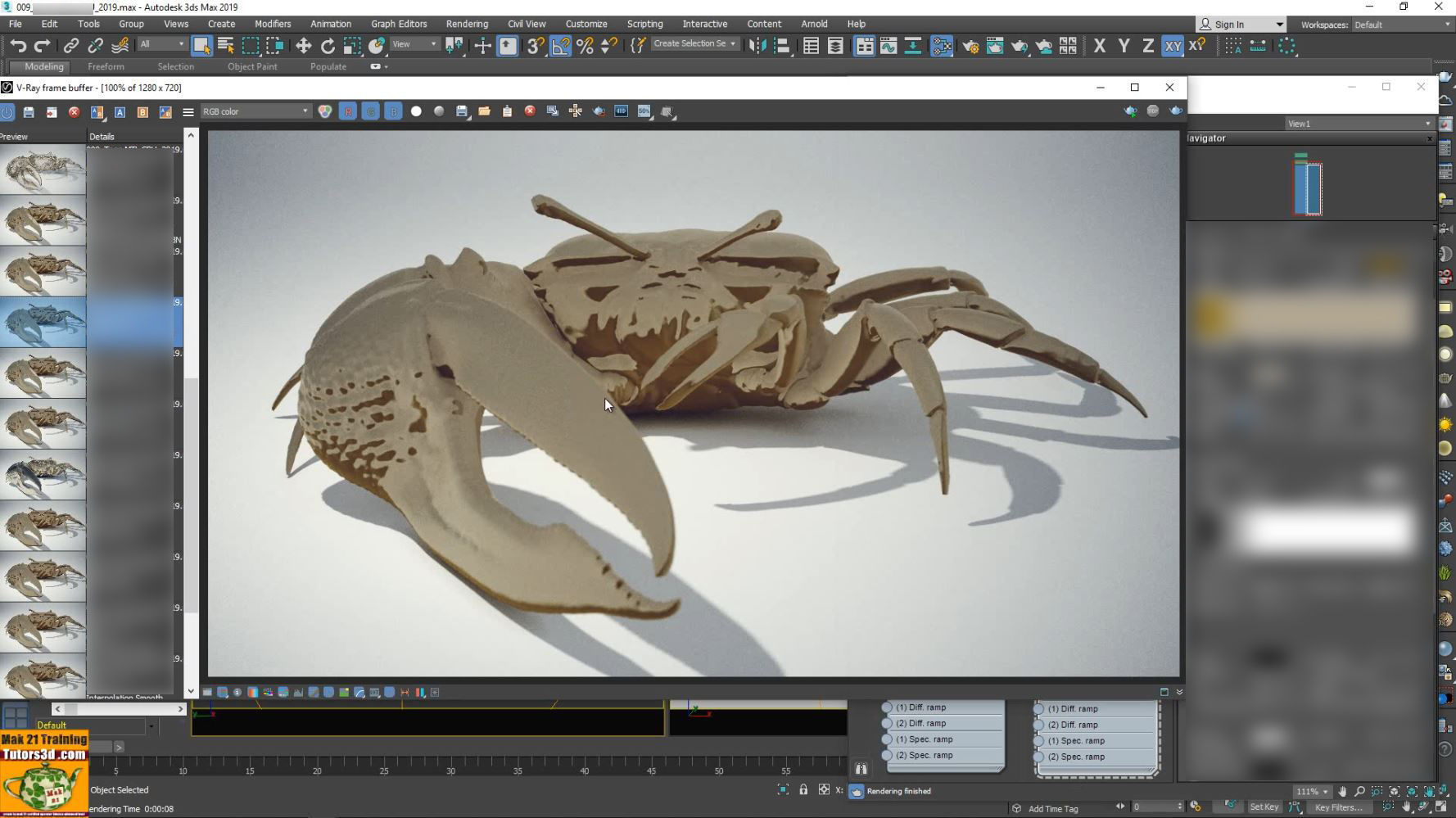Open the 111% zoom dropdown
This screenshot has height=818, width=1456.
tap(1311, 792)
